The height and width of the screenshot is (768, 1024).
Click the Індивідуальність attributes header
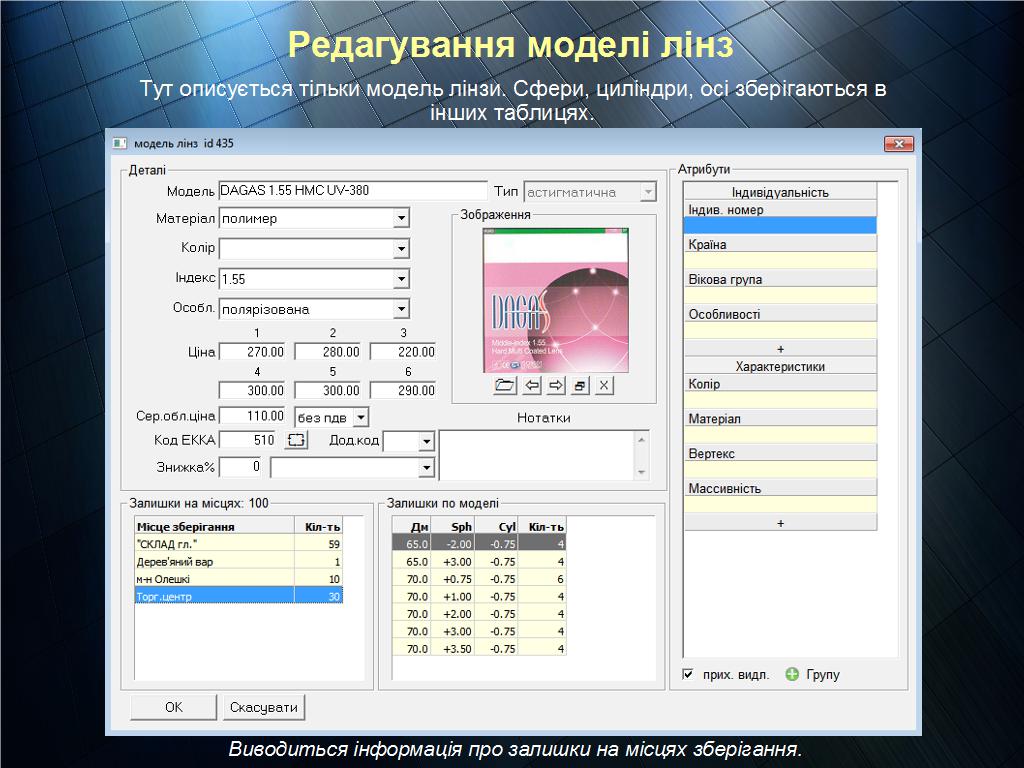click(780, 192)
